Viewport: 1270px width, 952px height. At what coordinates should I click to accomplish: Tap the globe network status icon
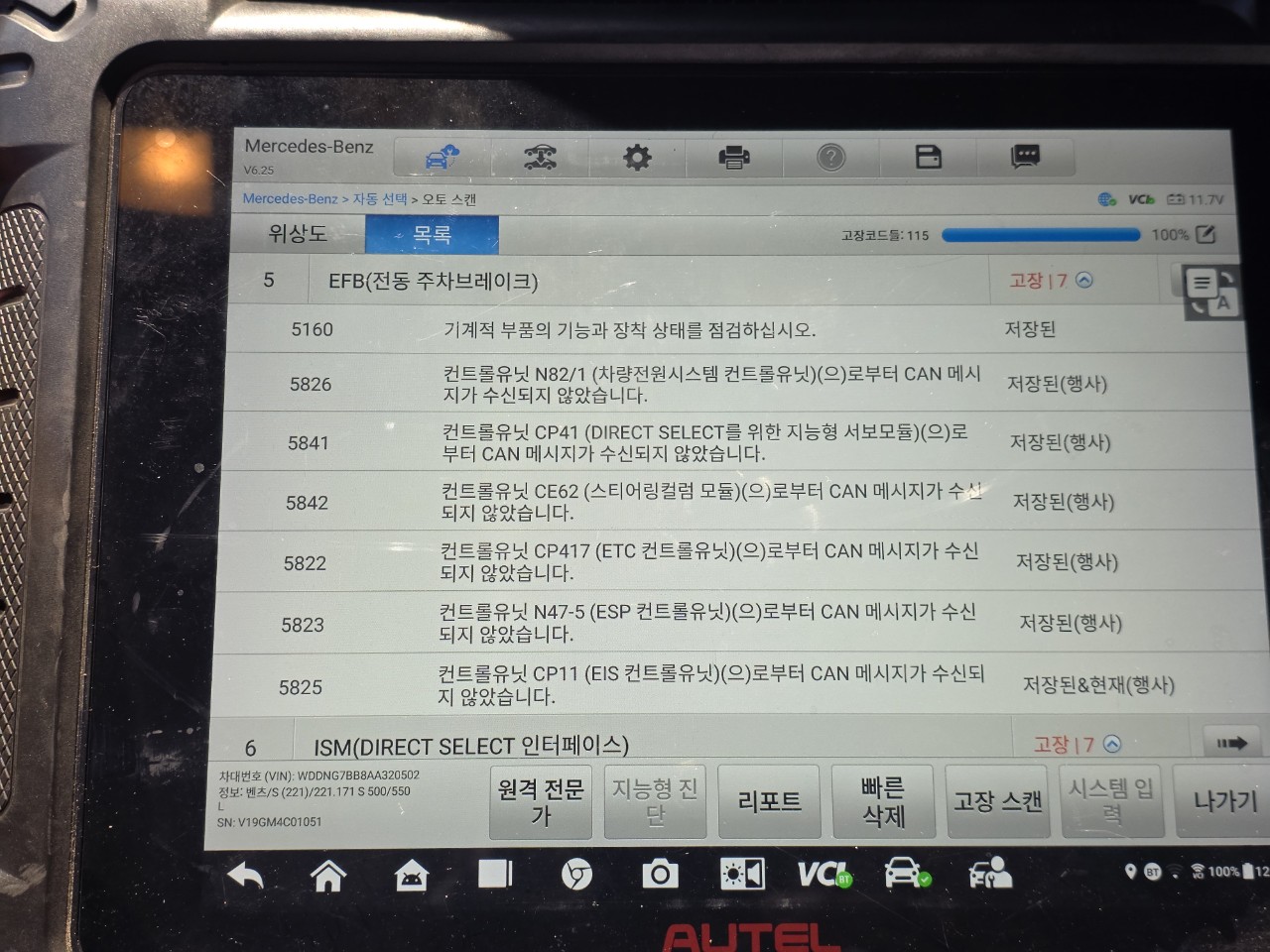tap(1107, 199)
